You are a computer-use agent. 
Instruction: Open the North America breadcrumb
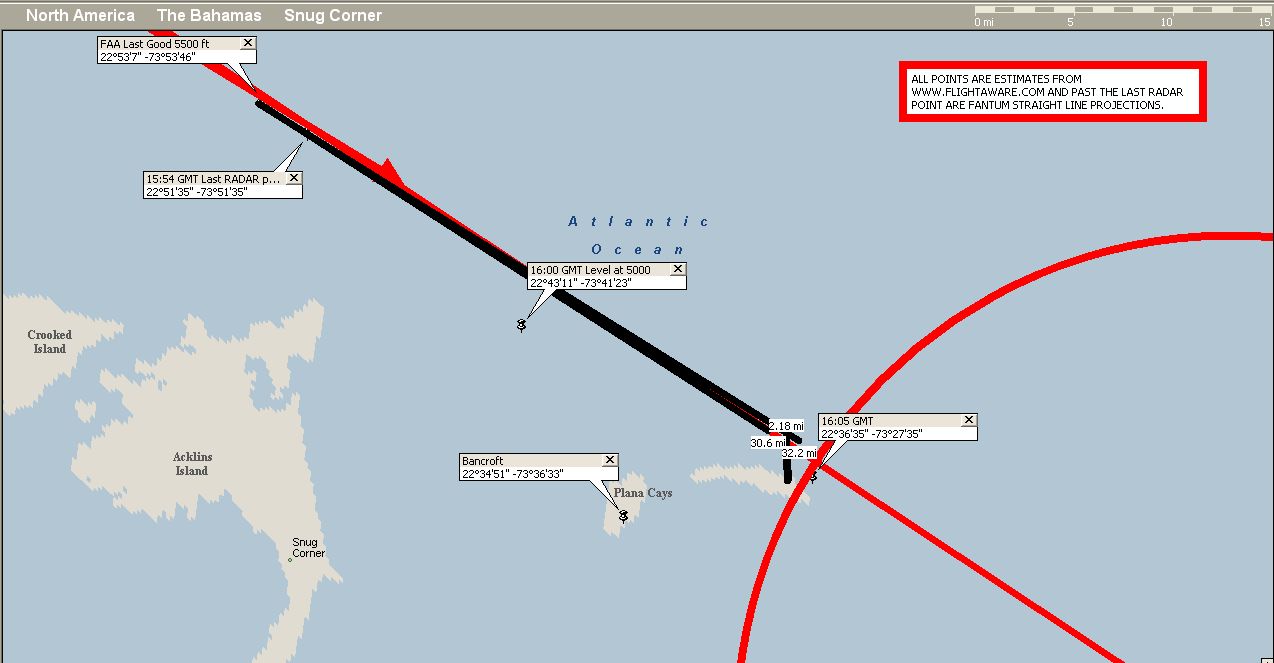pyautogui.click(x=80, y=15)
